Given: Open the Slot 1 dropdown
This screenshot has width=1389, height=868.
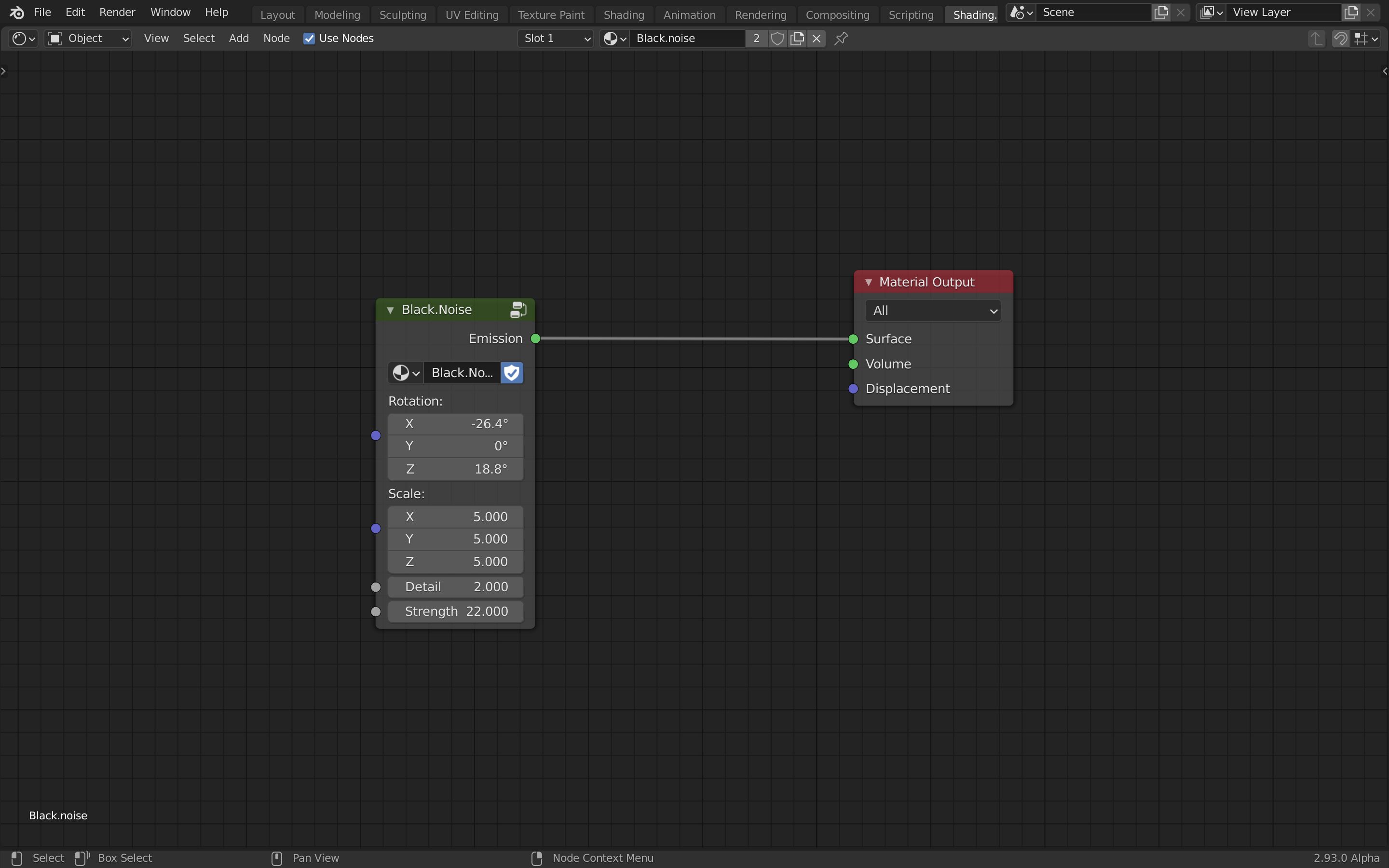Looking at the screenshot, I should 555,39.
